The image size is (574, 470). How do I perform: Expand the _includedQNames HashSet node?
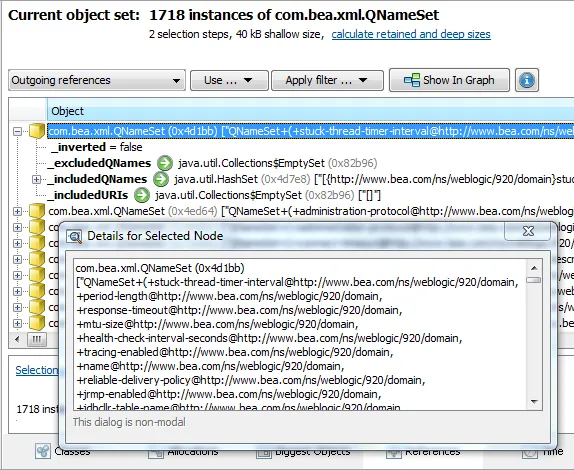tap(36, 179)
